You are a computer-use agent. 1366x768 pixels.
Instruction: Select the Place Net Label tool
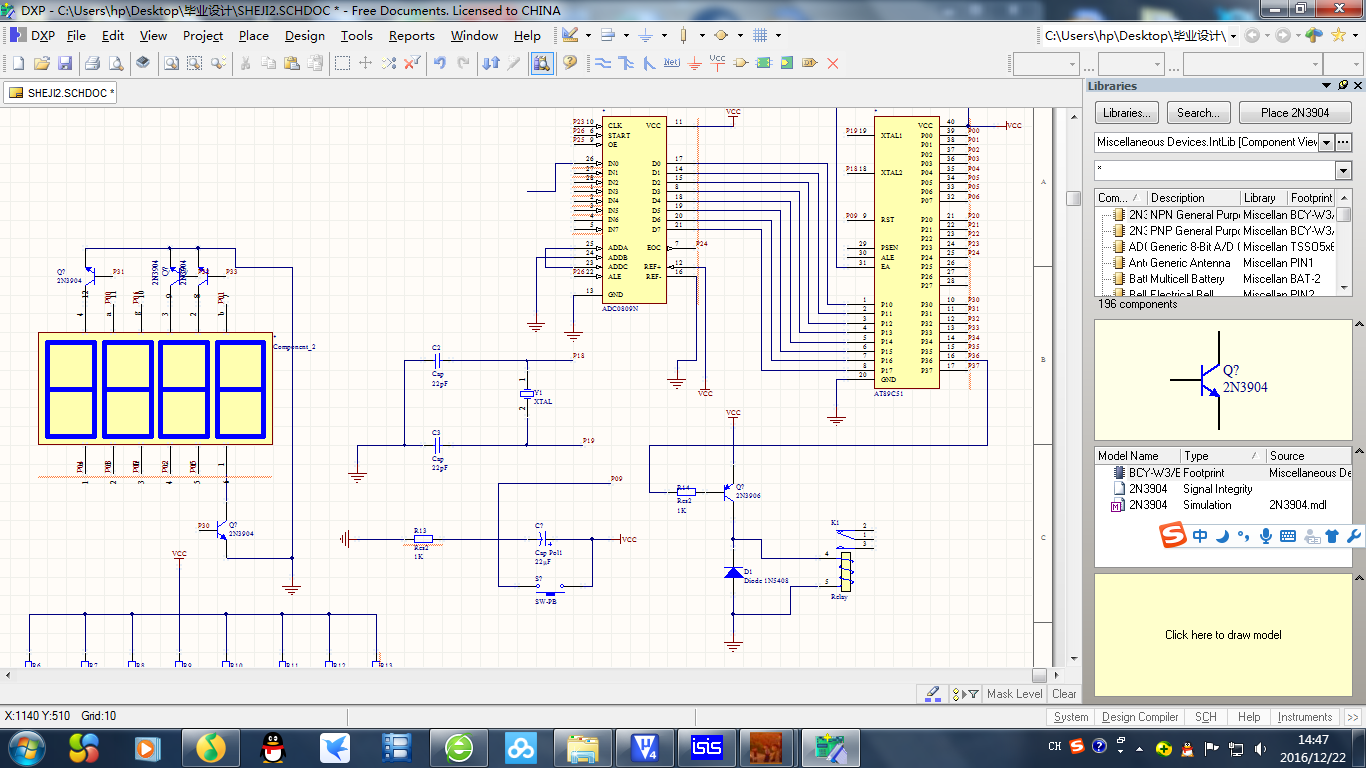pyautogui.click(x=672, y=63)
